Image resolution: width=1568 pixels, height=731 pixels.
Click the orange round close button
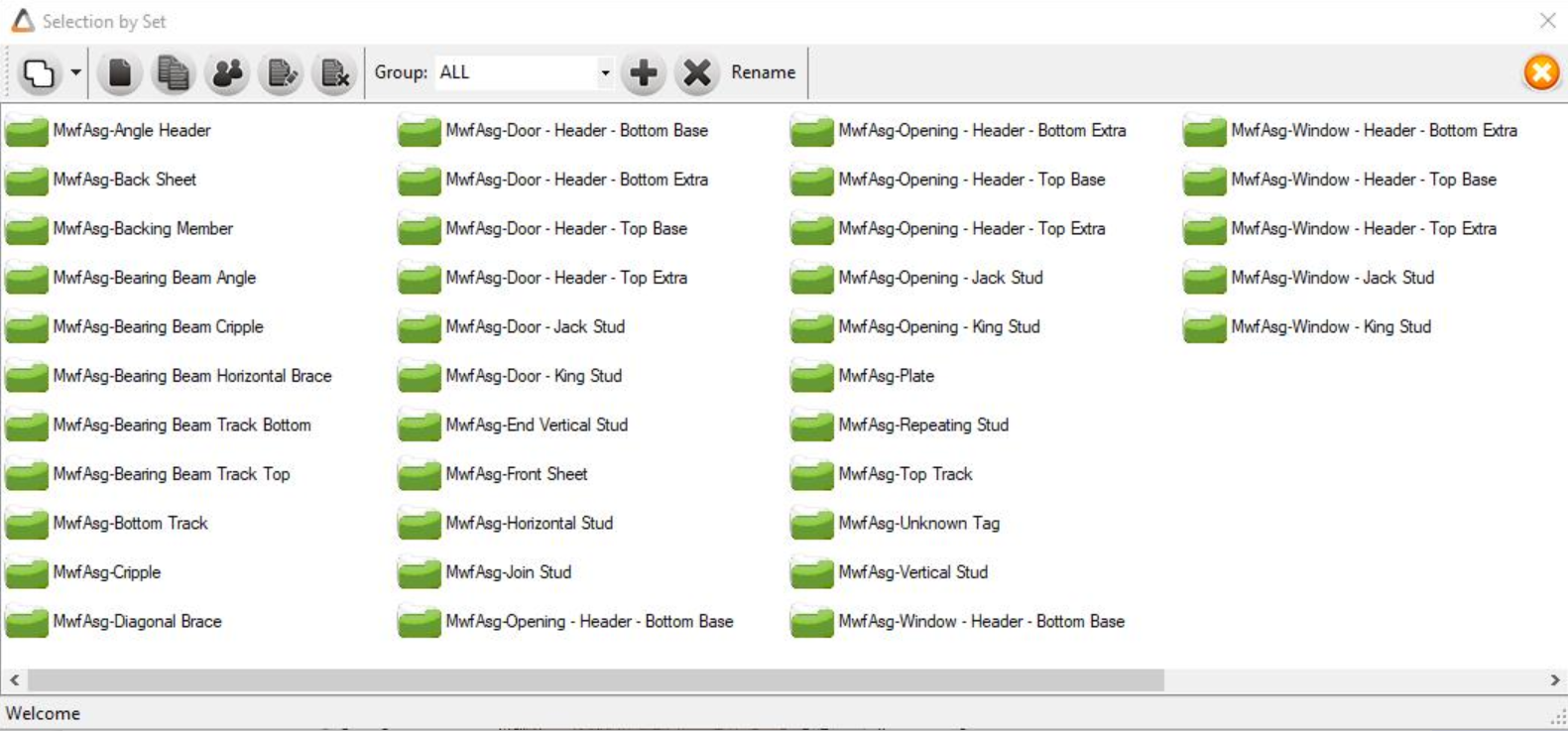pos(1541,72)
